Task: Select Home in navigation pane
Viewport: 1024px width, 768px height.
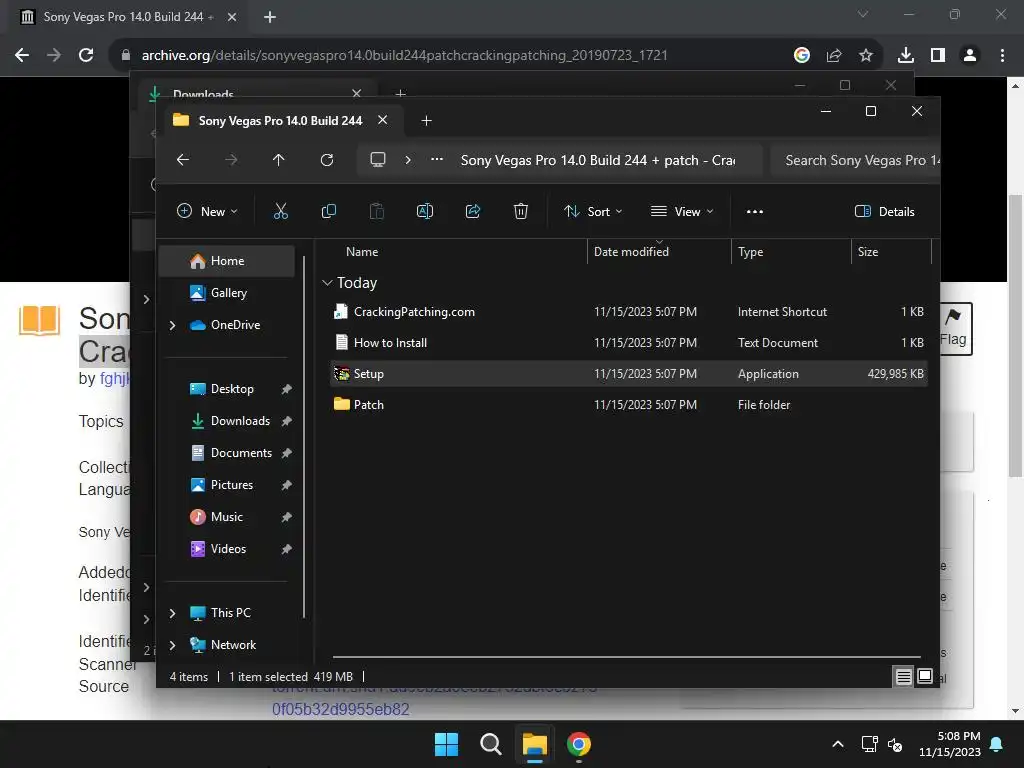Action: (227, 261)
